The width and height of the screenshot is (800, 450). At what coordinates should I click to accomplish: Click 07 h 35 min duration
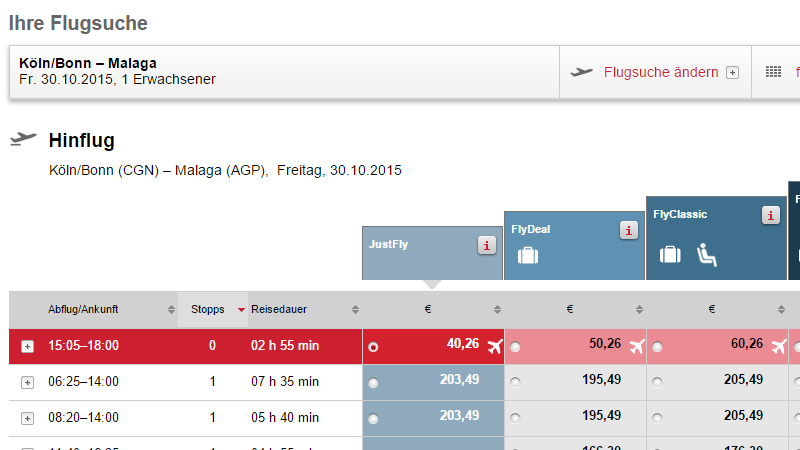tap(285, 382)
